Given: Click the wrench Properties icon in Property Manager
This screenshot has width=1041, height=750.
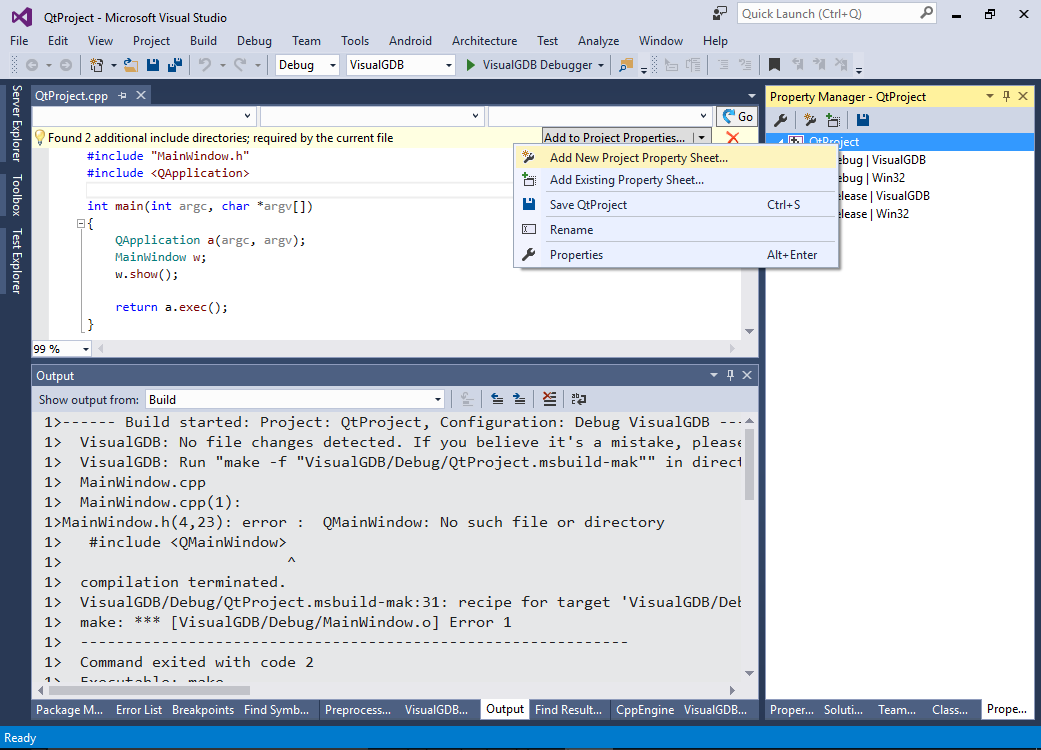Looking at the screenshot, I should [781, 120].
